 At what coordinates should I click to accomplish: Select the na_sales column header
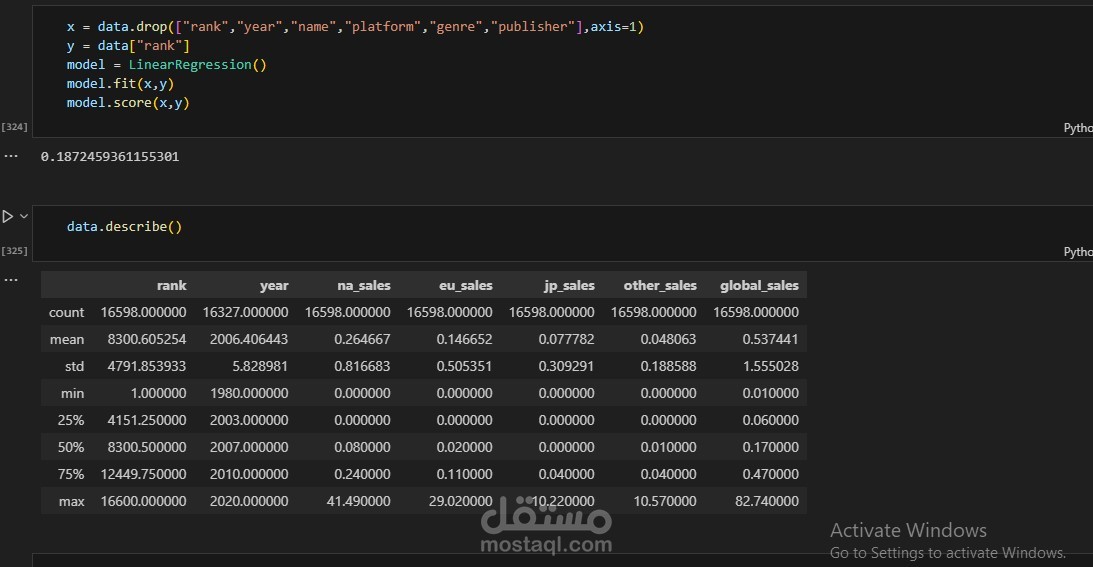pyautogui.click(x=364, y=285)
